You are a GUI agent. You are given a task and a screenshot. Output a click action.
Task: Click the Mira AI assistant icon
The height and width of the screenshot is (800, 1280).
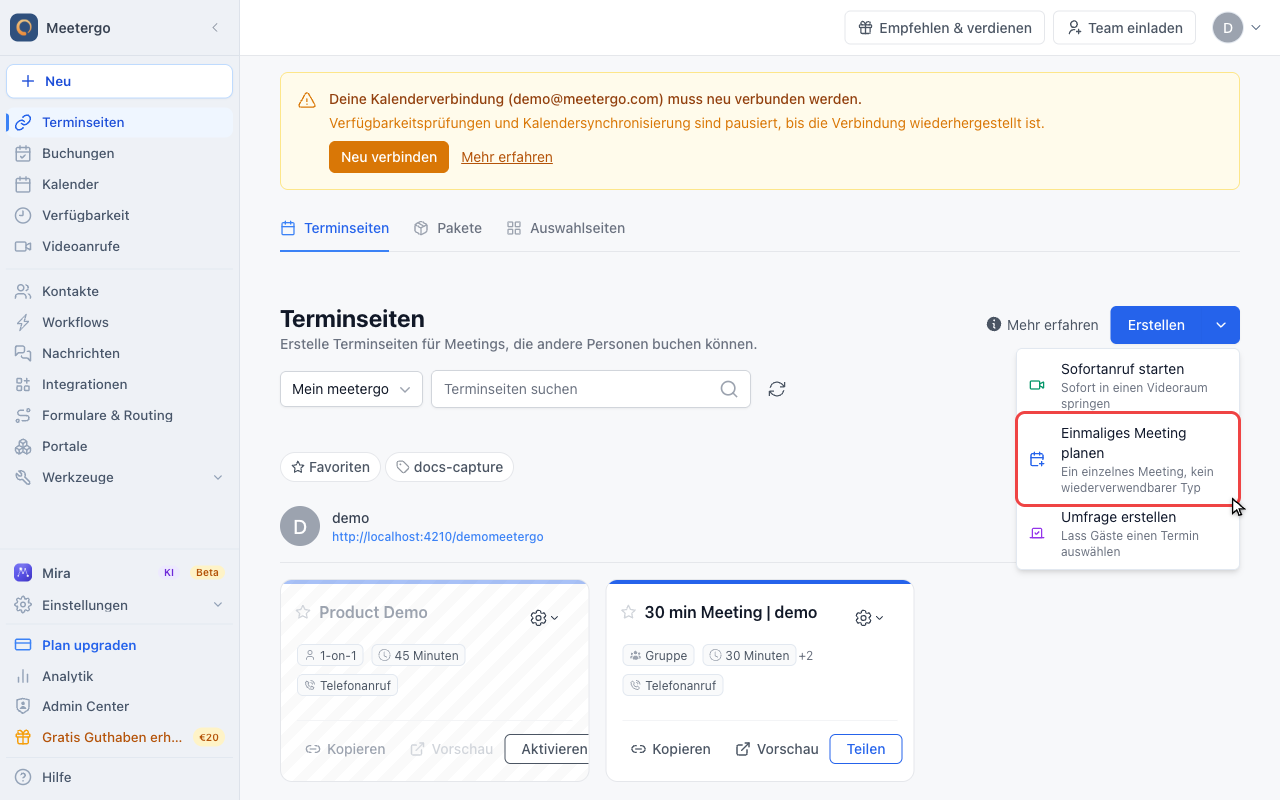click(x=22, y=573)
